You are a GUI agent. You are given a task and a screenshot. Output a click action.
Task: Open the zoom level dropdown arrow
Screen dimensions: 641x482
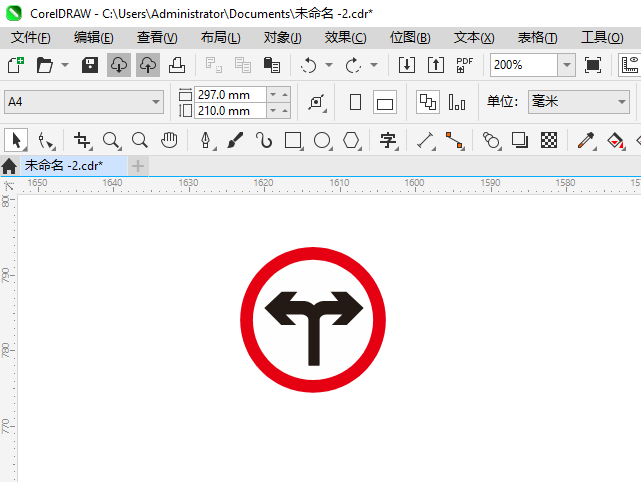click(567, 65)
